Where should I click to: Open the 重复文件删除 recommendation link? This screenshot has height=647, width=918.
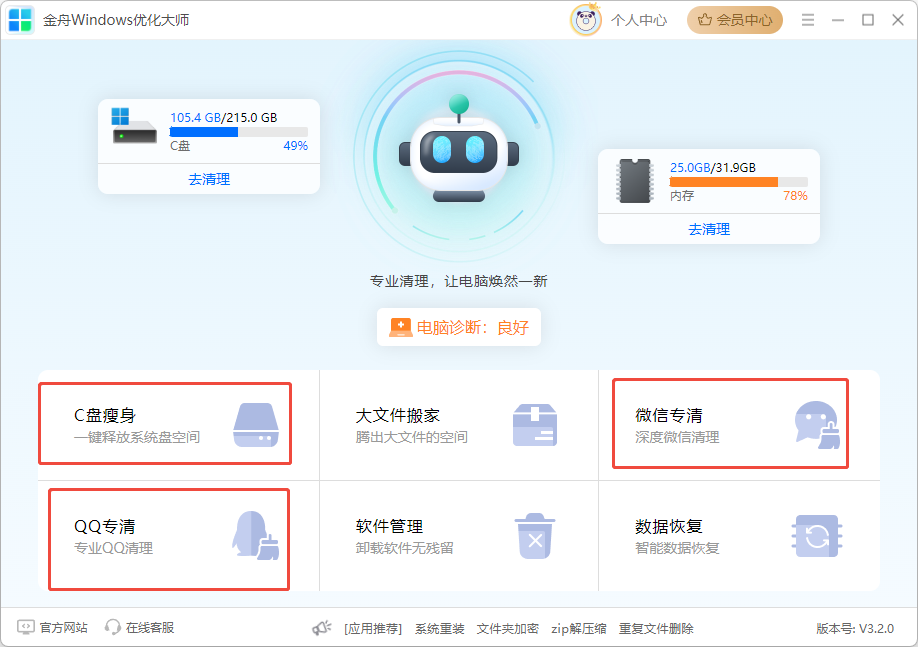coord(656,629)
